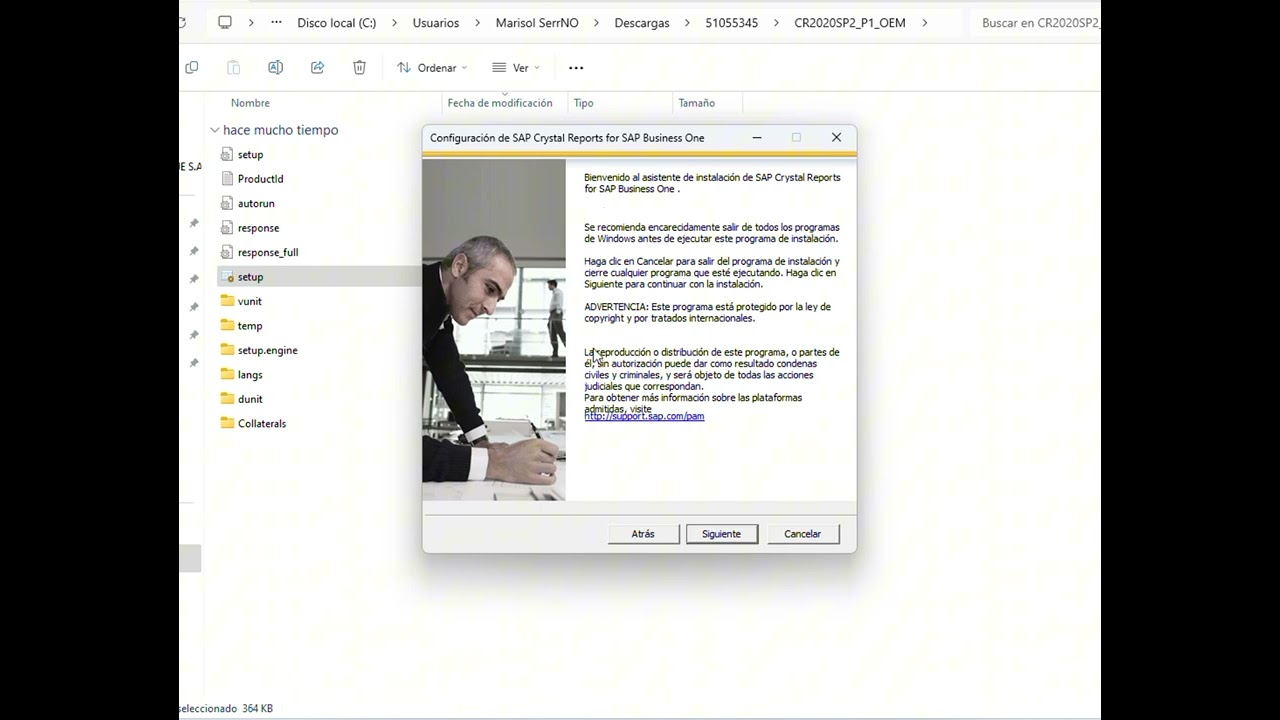
Task: Click the Buscar en CR2020SP2 search field
Action: point(1036,22)
